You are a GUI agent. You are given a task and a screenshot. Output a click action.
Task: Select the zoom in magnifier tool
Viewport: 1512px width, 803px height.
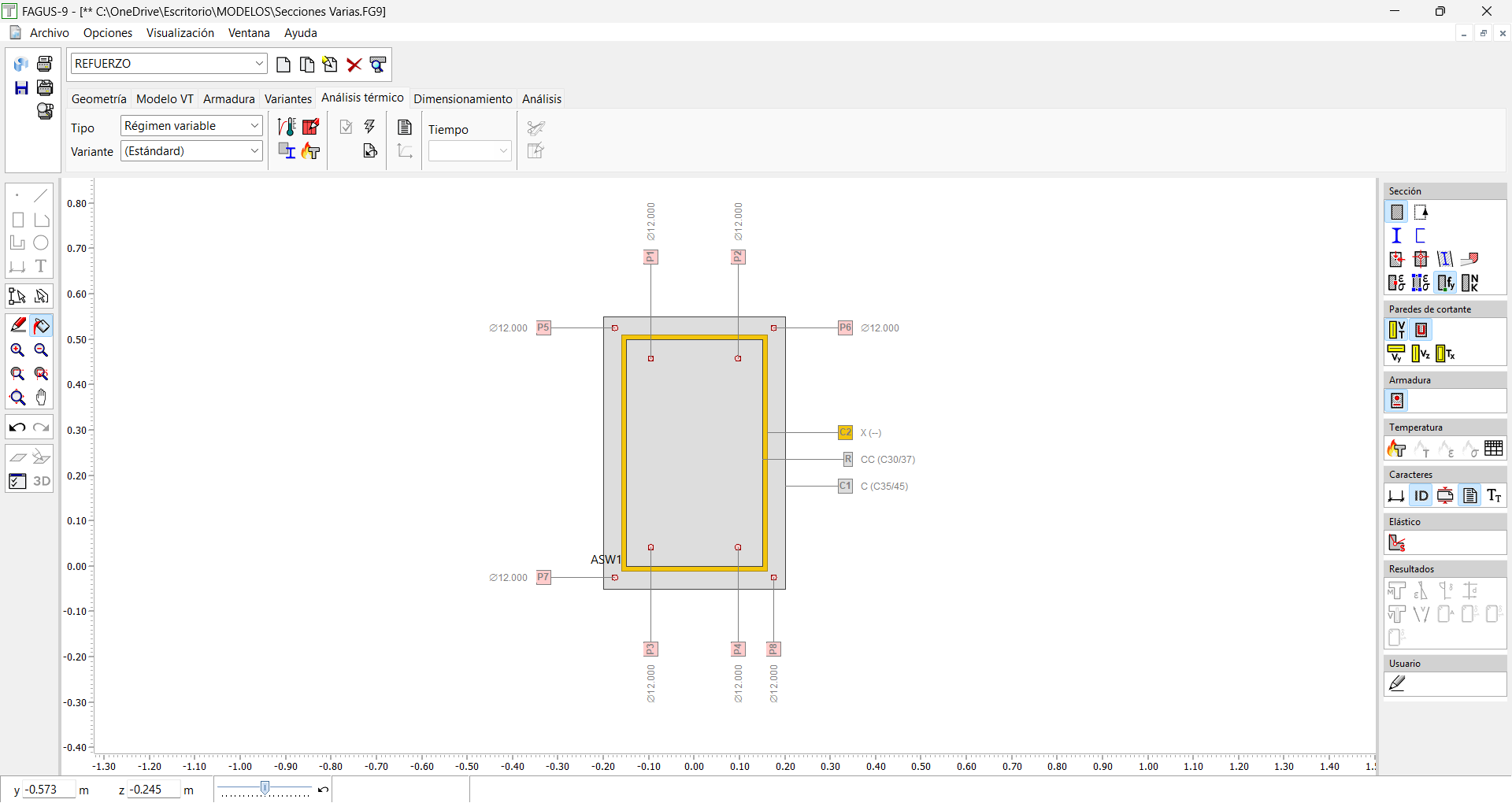[17, 350]
